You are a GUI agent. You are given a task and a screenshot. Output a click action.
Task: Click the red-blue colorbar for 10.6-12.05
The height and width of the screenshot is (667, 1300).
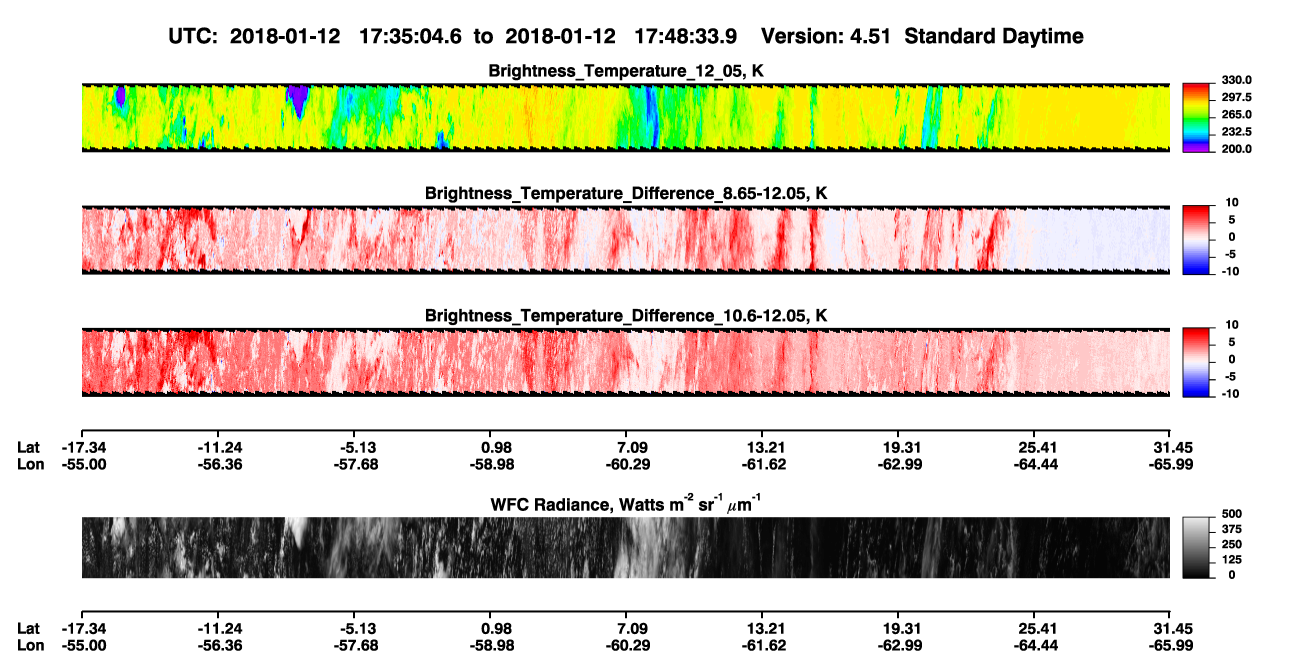1194,362
